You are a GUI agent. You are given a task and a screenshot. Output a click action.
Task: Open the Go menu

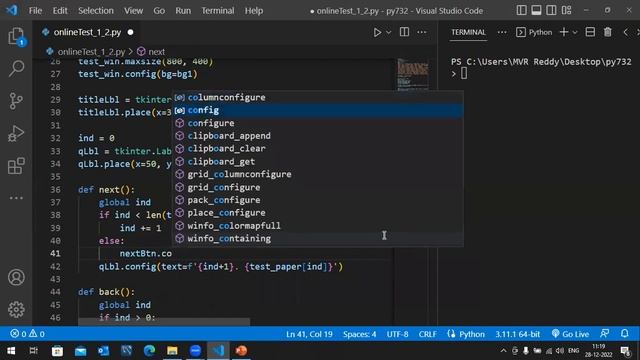tap(159, 11)
